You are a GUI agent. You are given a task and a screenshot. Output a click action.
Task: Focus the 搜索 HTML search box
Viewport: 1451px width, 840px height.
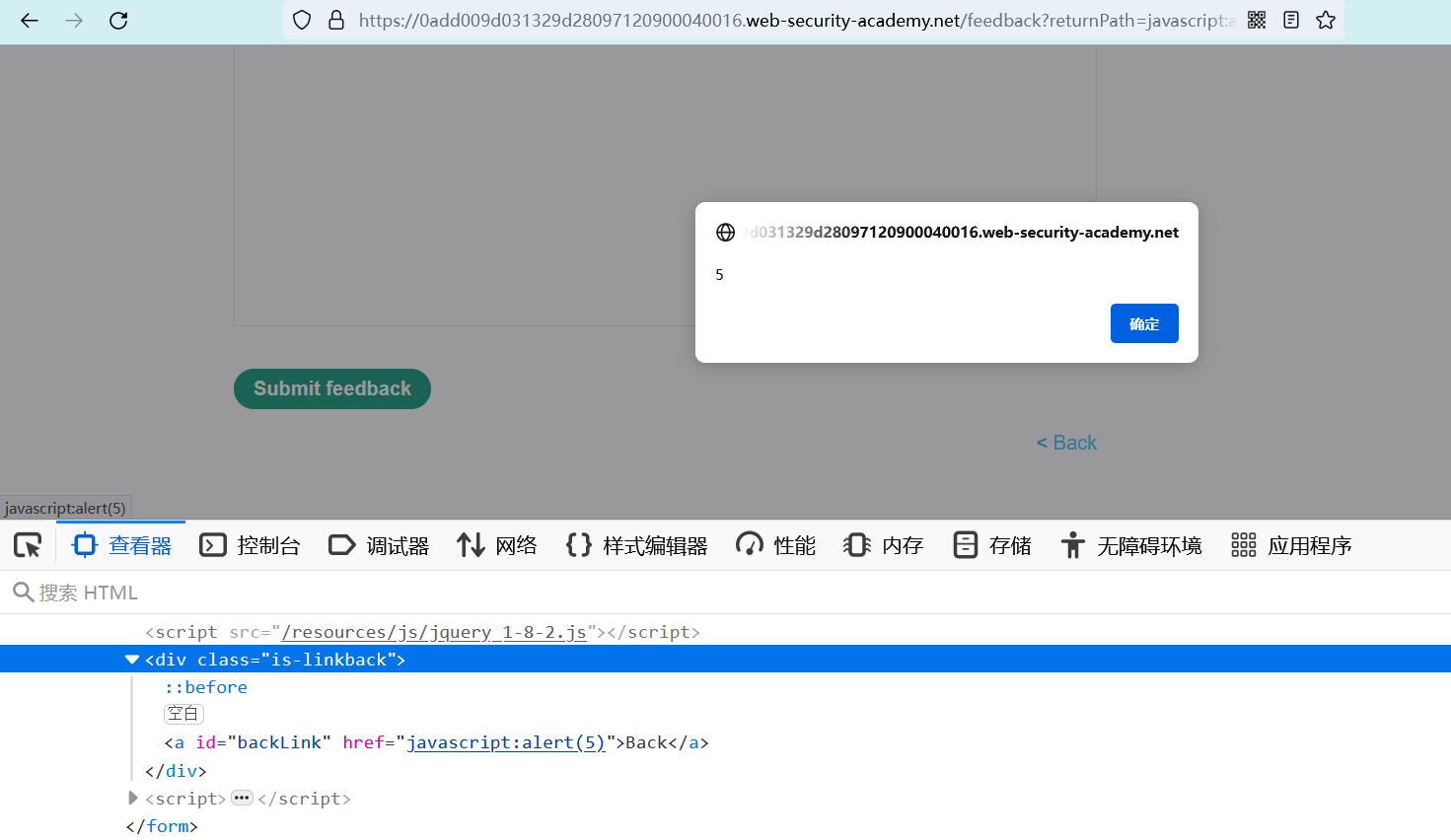click(x=725, y=593)
